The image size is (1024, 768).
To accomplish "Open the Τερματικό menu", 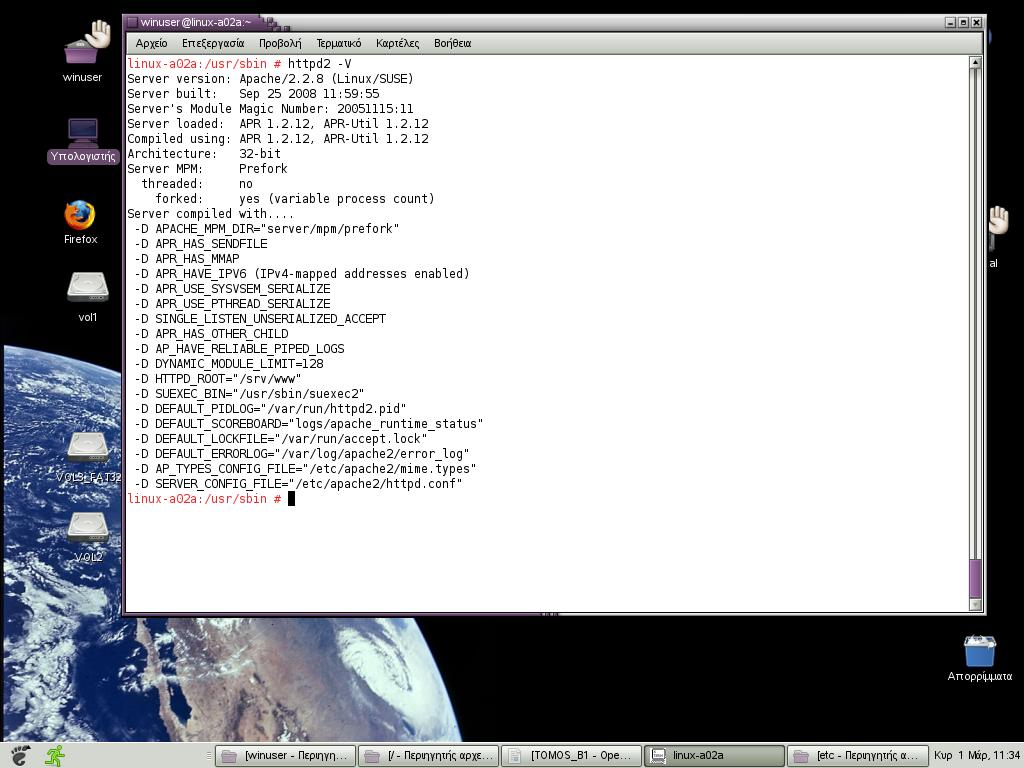I will (x=338, y=43).
